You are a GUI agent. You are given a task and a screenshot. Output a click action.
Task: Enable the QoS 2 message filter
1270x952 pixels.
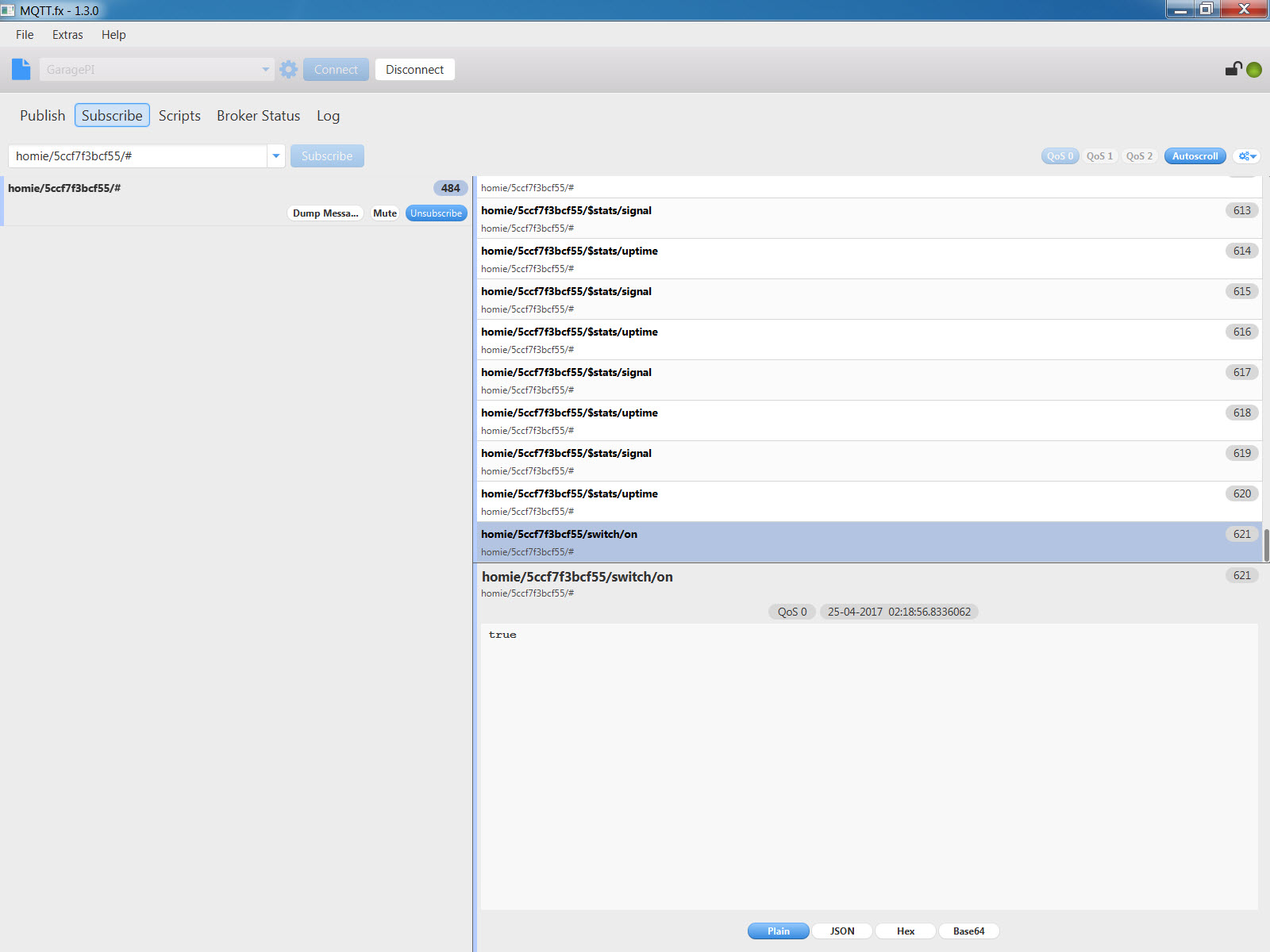coord(1139,155)
